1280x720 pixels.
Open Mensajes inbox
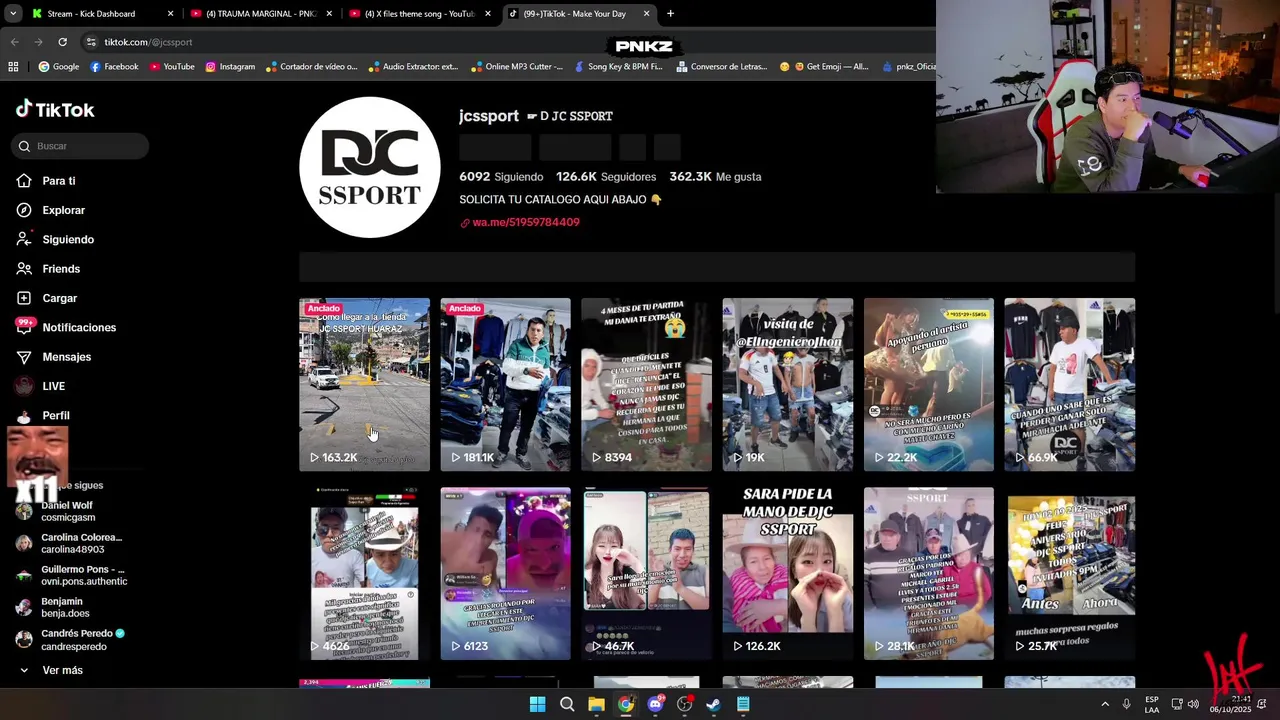pos(53,357)
